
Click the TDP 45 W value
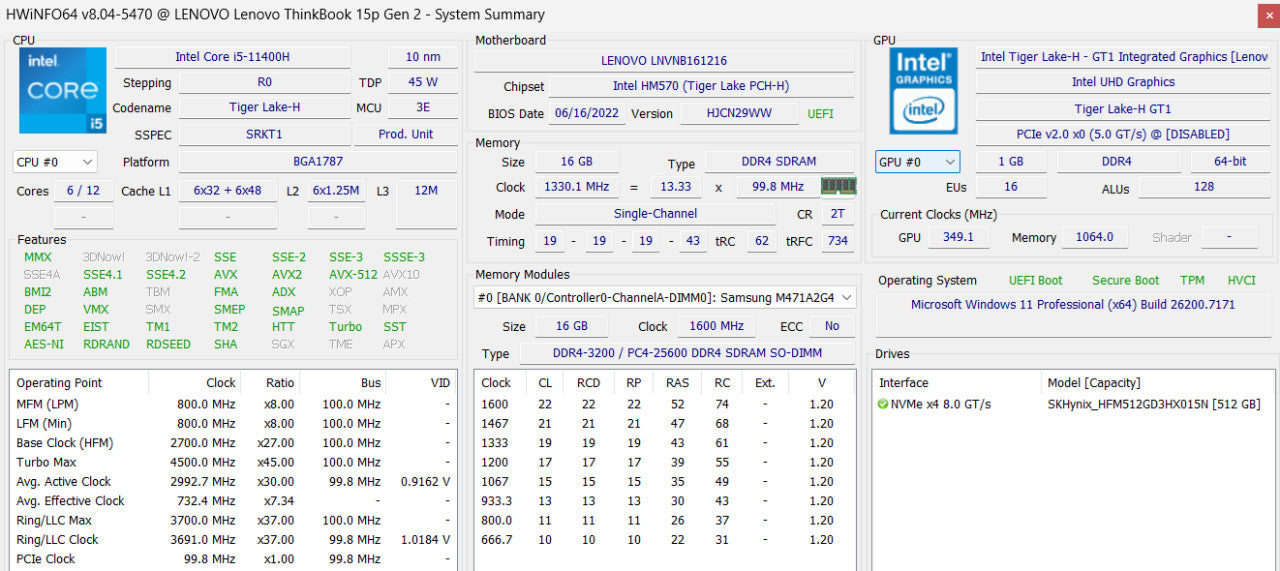423,82
